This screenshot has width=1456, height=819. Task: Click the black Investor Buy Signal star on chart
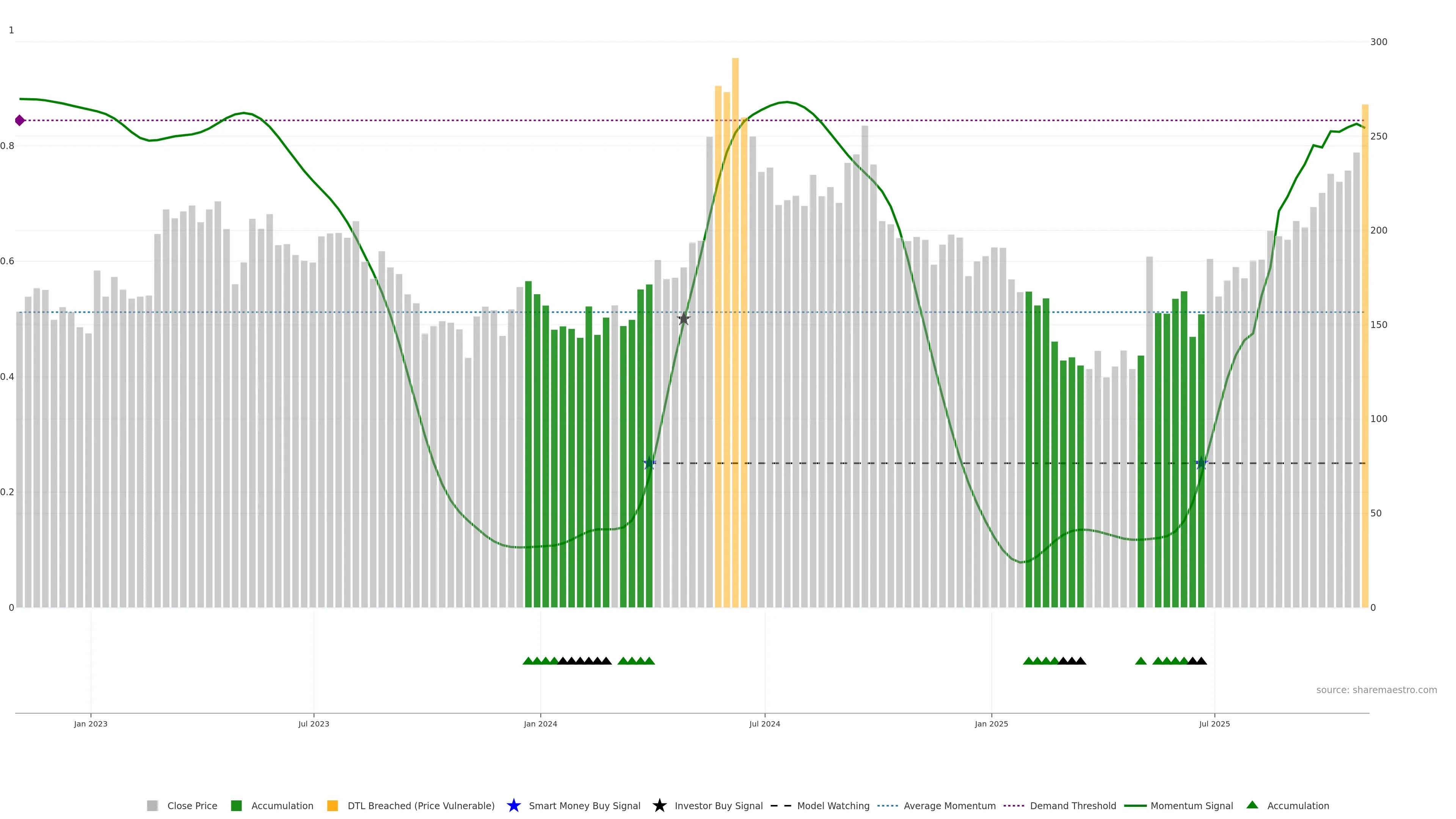click(x=684, y=319)
